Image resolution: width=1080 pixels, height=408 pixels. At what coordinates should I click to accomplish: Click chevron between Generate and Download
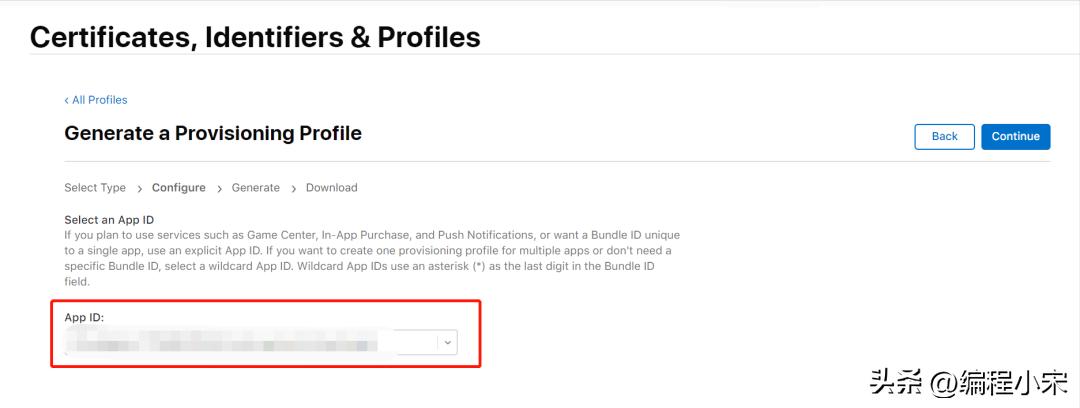coord(293,188)
